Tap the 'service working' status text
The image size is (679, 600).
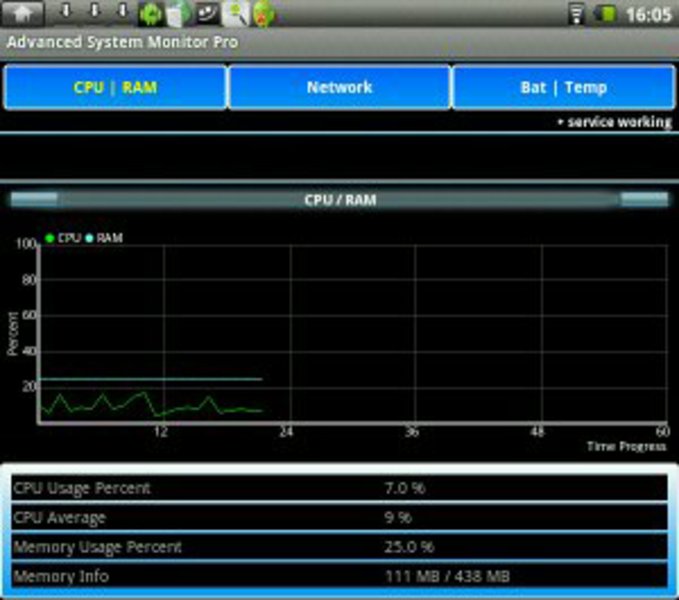[x=619, y=122]
